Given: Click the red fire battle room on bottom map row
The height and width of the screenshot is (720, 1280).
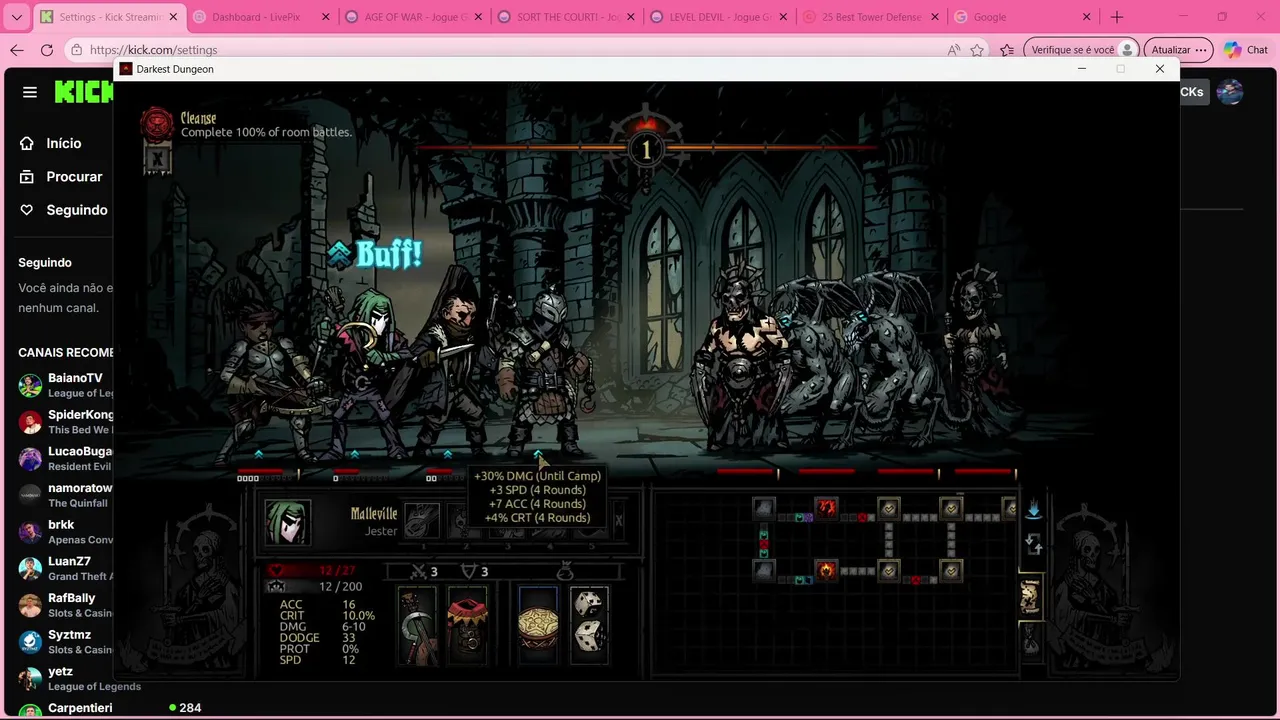Looking at the screenshot, I should pyautogui.click(x=826, y=571).
